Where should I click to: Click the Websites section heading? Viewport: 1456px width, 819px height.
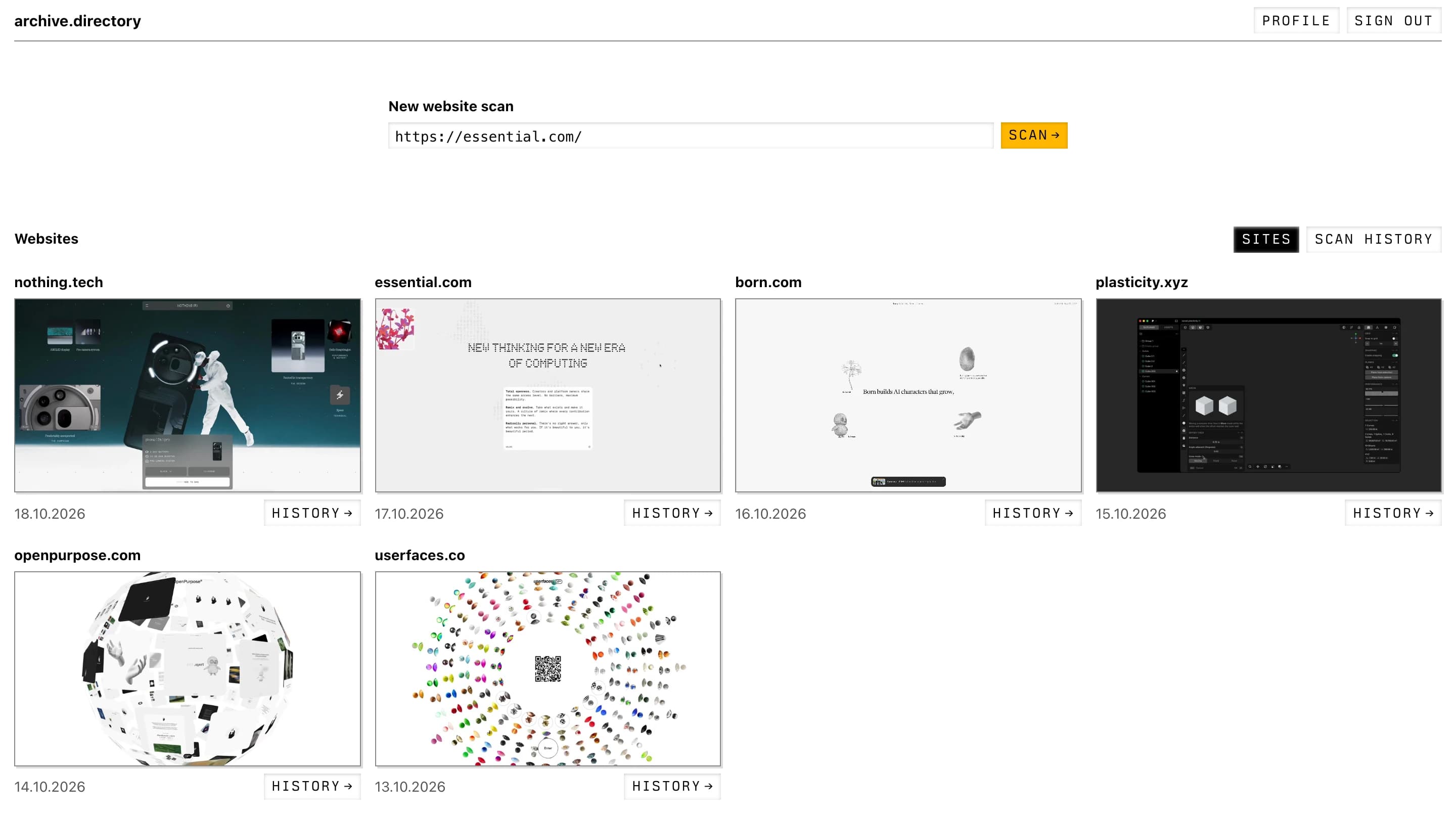click(47, 239)
